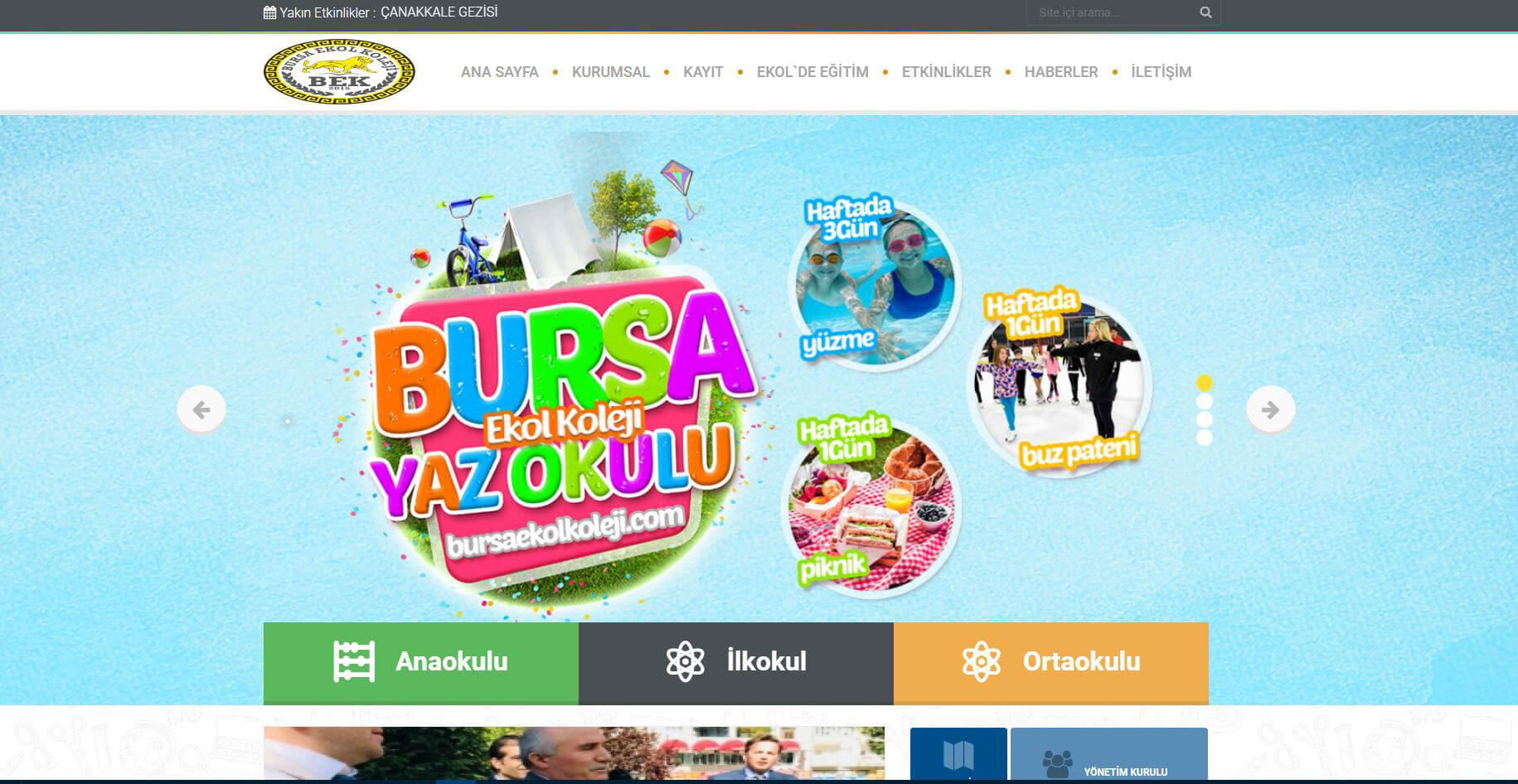1518x784 pixels.
Task: Click the Bursa Ekol Koleji logo
Action: click(339, 72)
